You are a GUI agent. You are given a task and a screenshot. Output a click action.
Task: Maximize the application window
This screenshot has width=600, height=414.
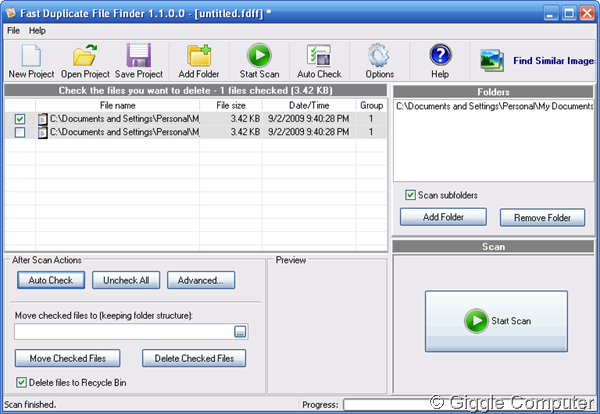click(x=569, y=13)
